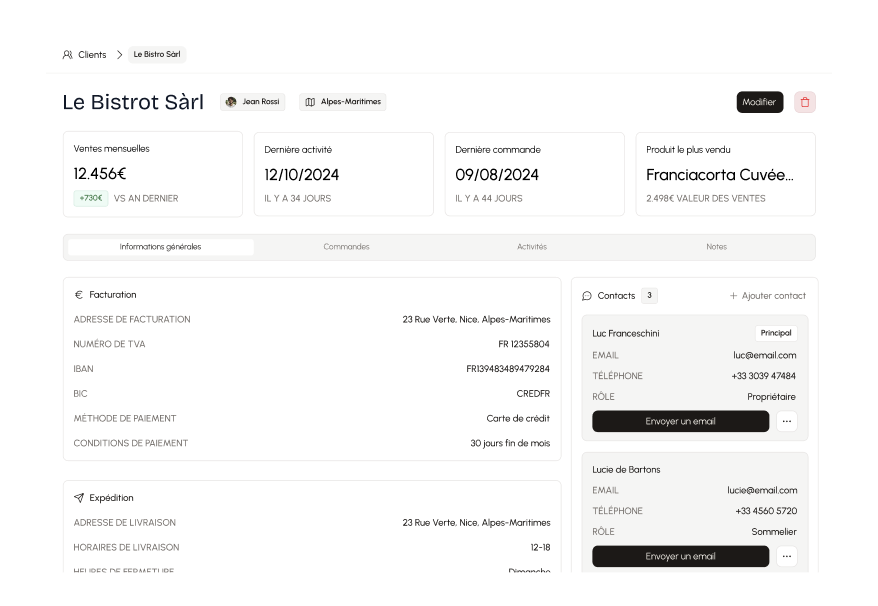Click the Modifier button
The image size is (878, 606).
click(760, 102)
